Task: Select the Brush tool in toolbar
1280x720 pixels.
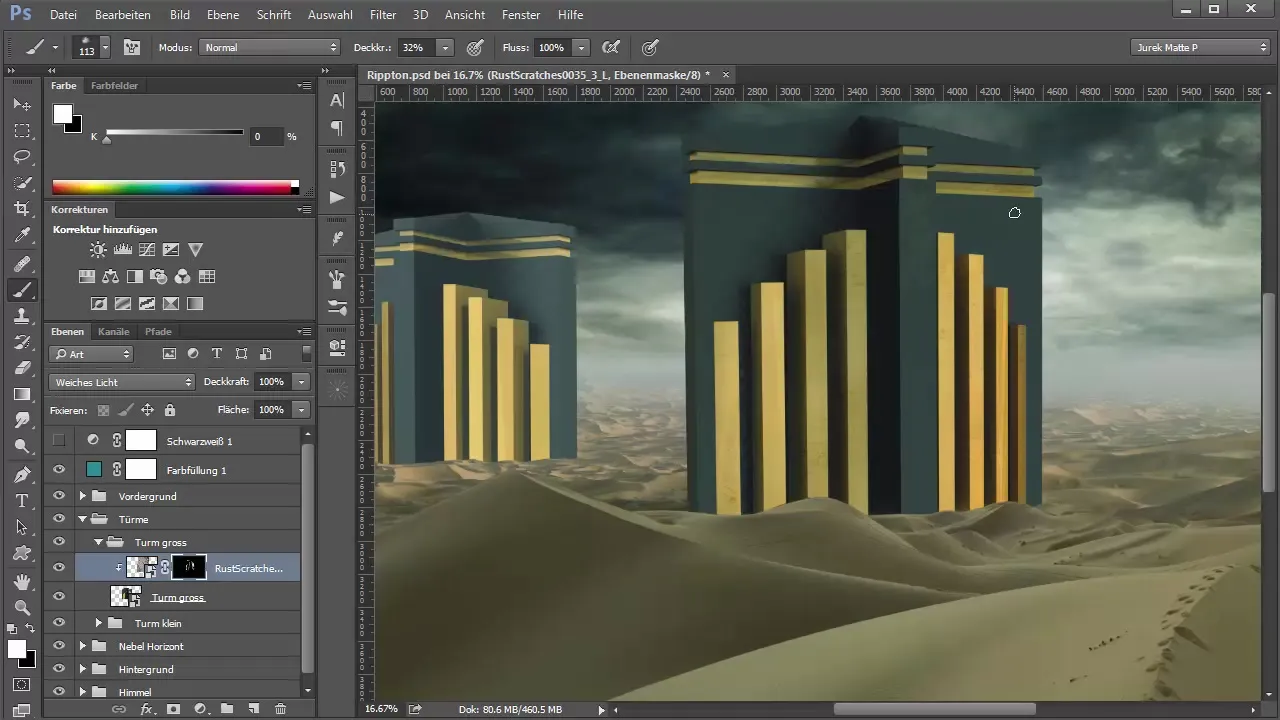Action: [22, 290]
